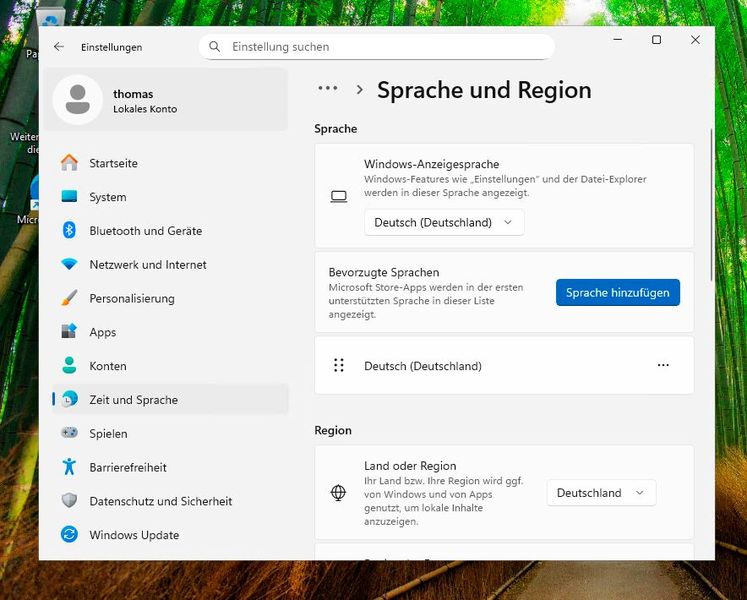Screen dimensions: 747x600
Task: Click the Datenschutz shield icon
Action: (x=69, y=500)
